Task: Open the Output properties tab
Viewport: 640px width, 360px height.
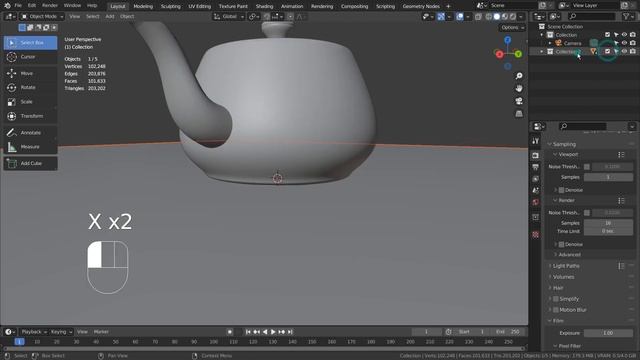Action: 536,167
